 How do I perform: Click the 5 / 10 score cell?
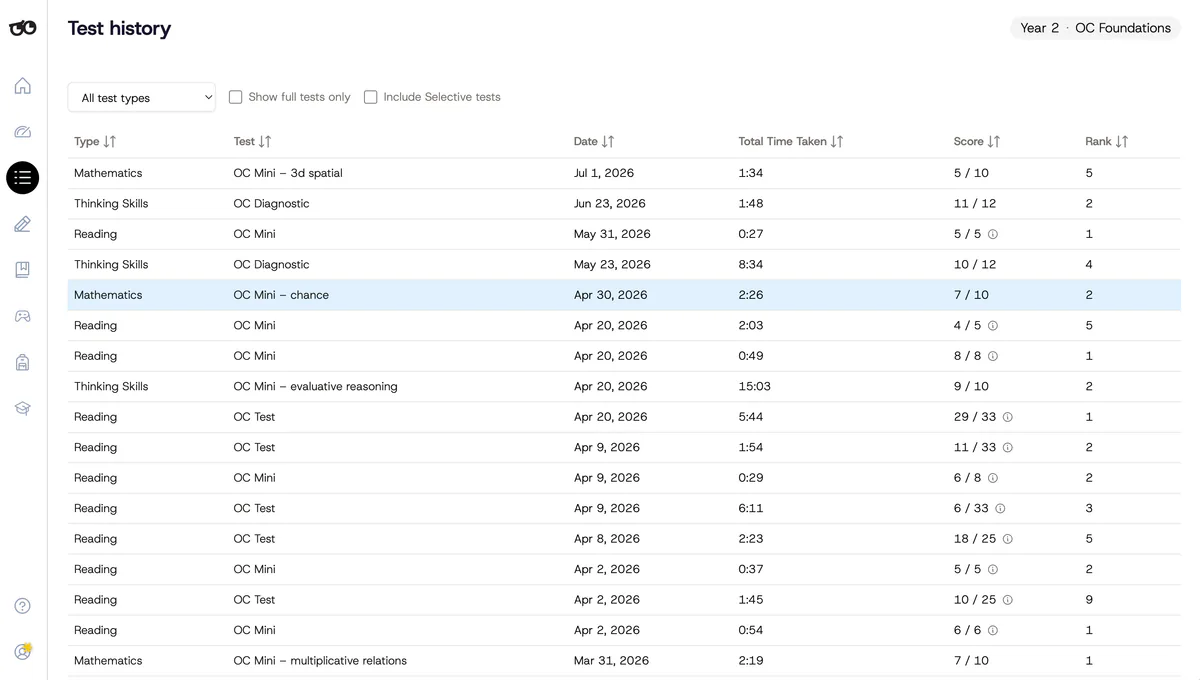(971, 173)
